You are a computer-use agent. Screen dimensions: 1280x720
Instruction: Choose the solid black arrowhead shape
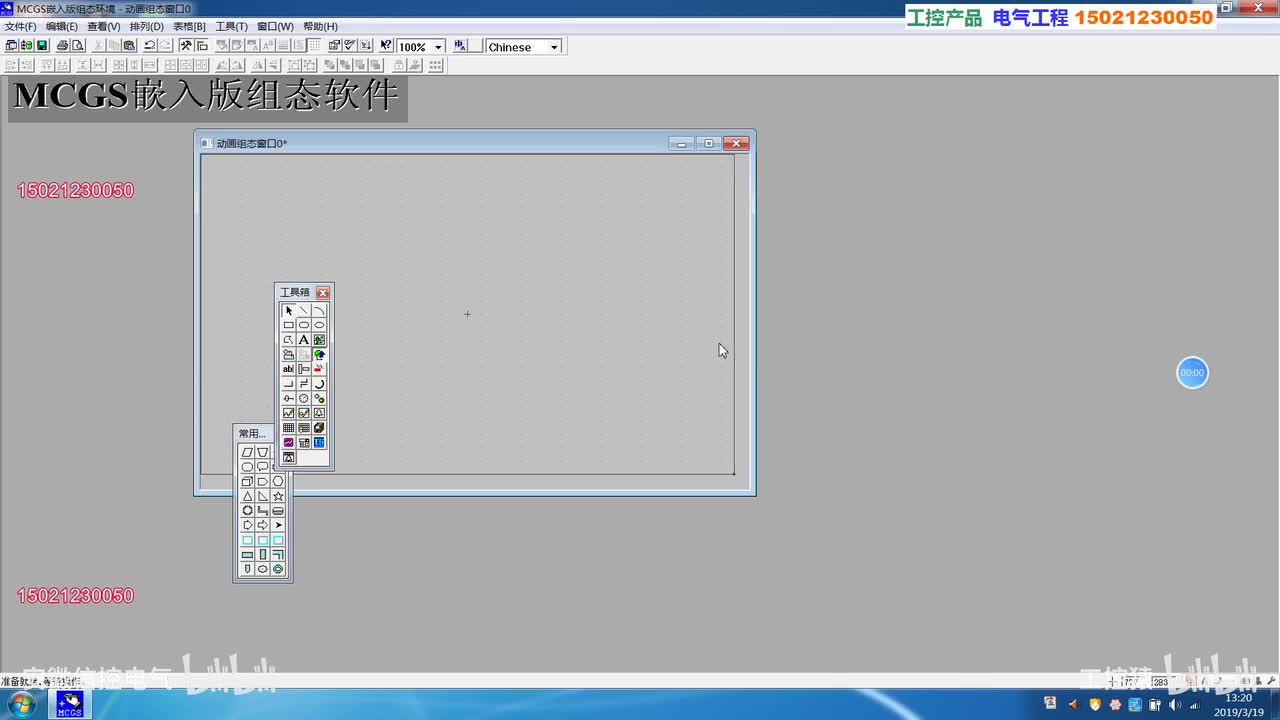pyautogui.click(x=278, y=525)
